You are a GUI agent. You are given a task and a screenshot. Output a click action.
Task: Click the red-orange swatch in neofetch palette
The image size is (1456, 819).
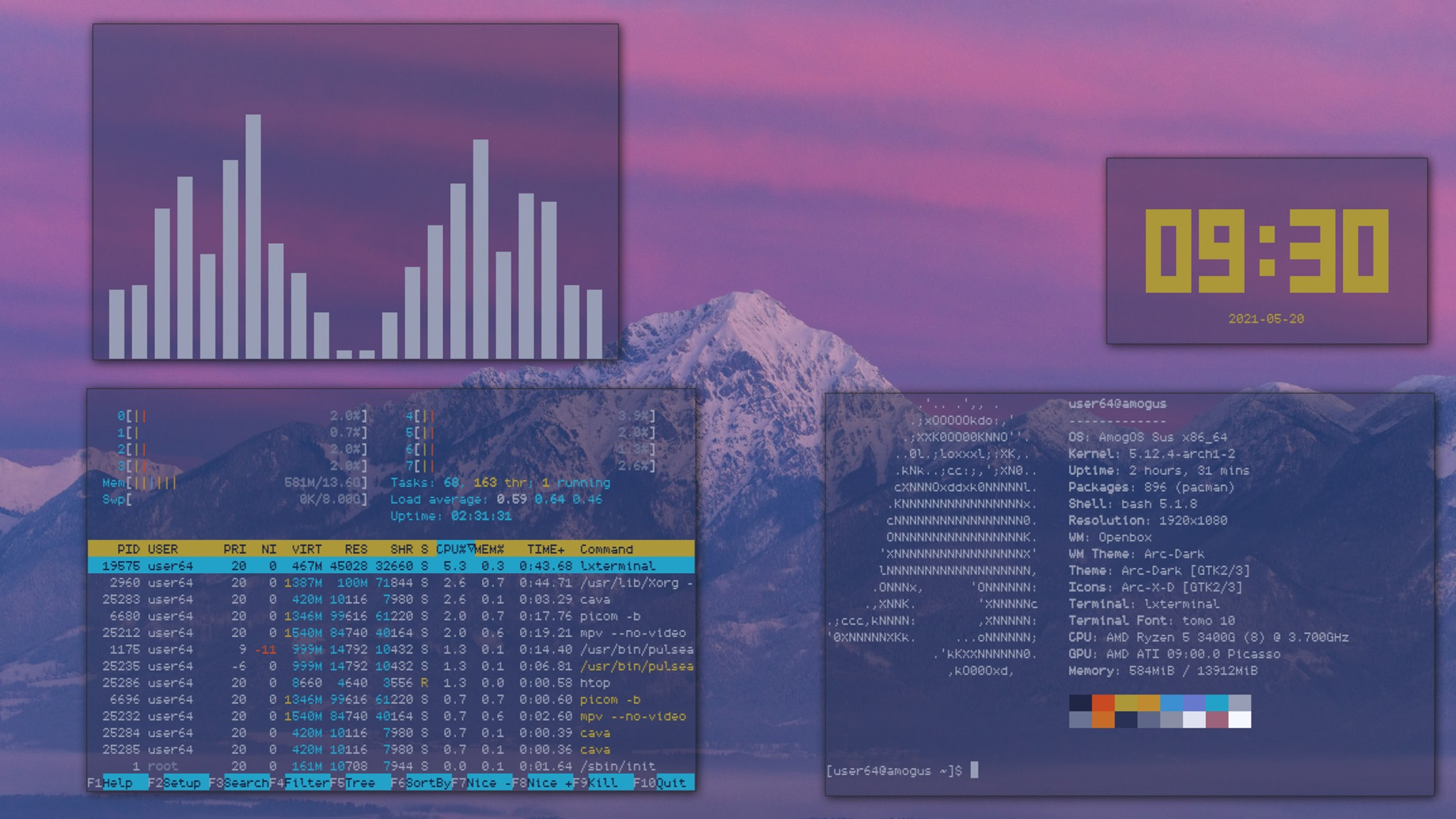point(1103,703)
